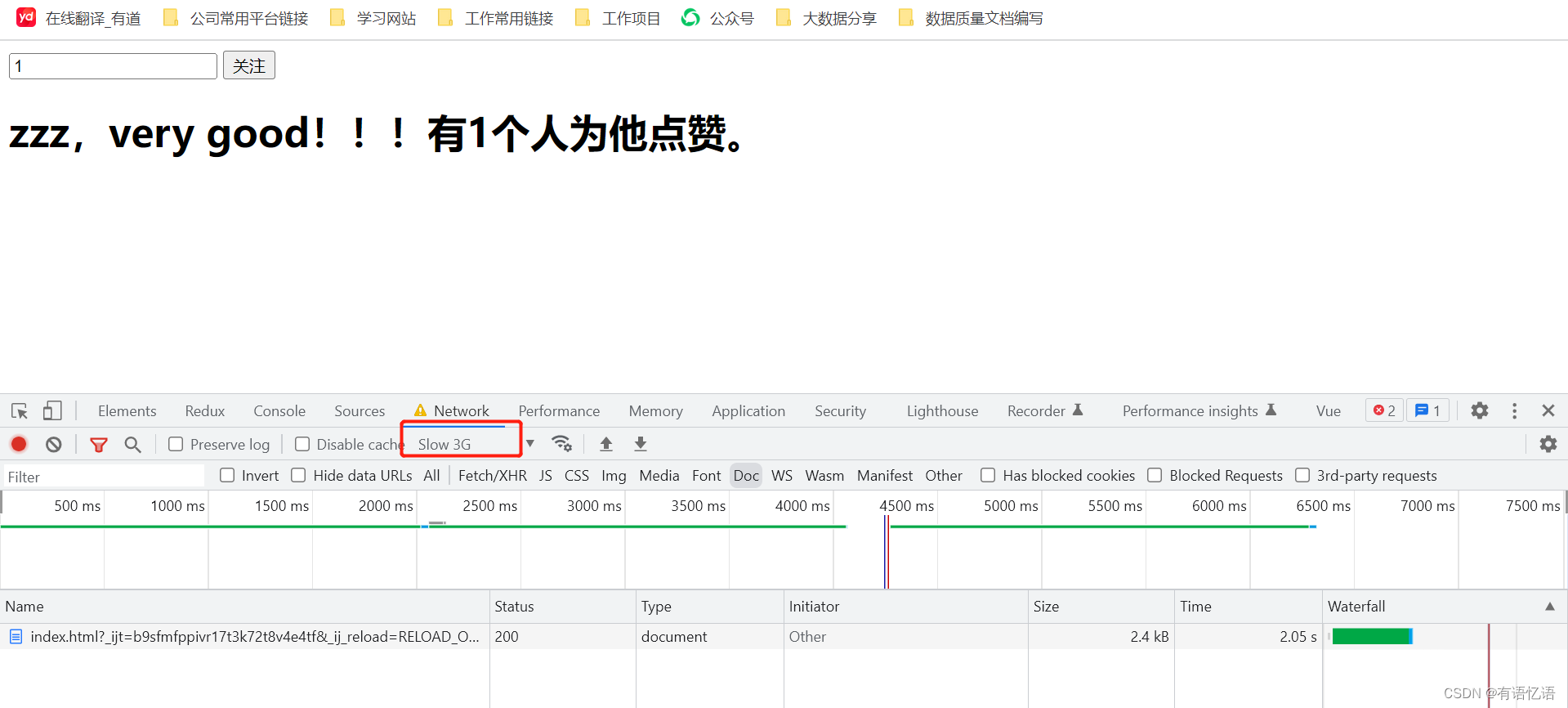Tick the Has blocked cookies checkbox
Screen dimensions: 1568x708
988,475
